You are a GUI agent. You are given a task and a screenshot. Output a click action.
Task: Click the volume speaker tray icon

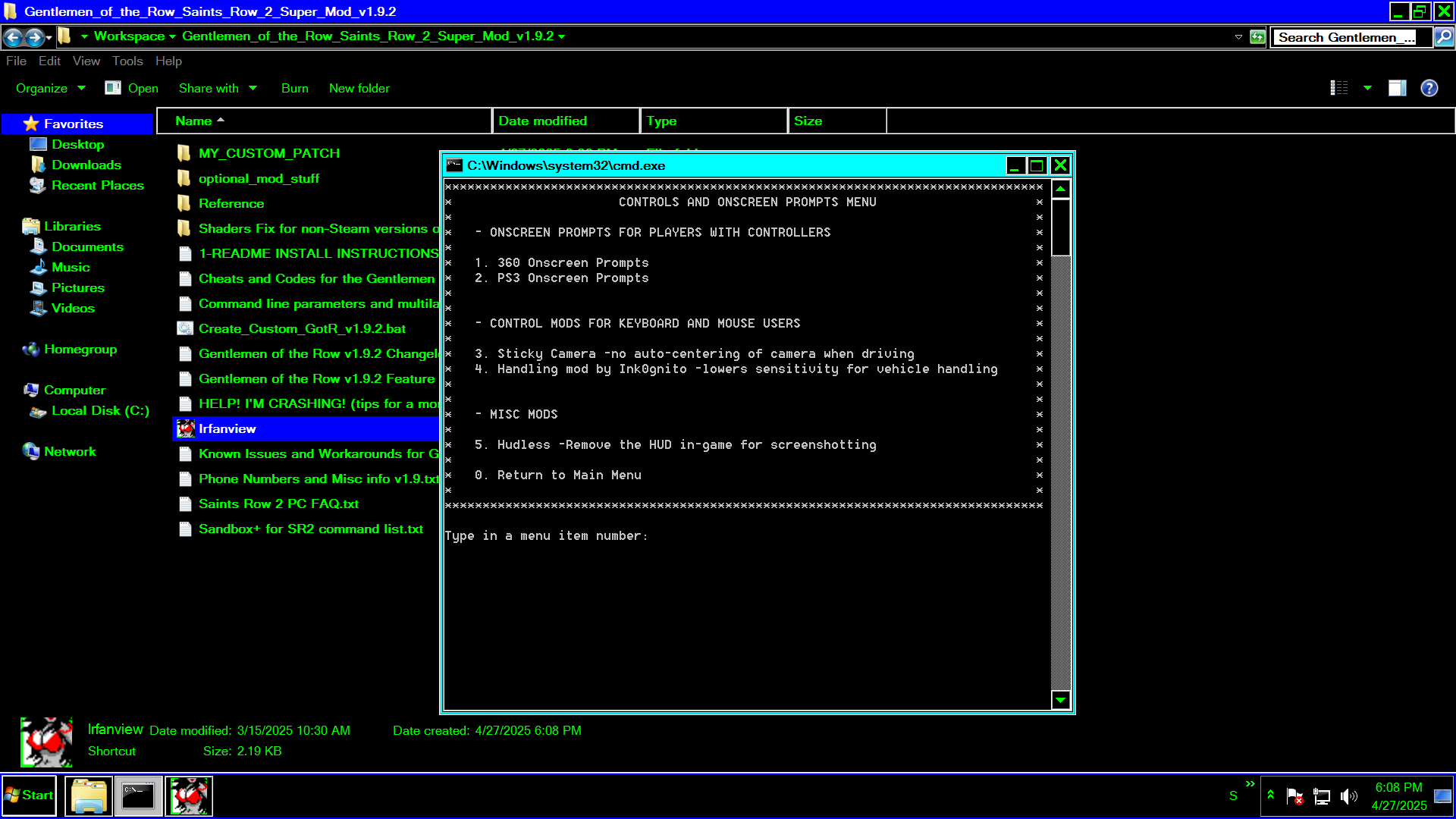(1348, 796)
